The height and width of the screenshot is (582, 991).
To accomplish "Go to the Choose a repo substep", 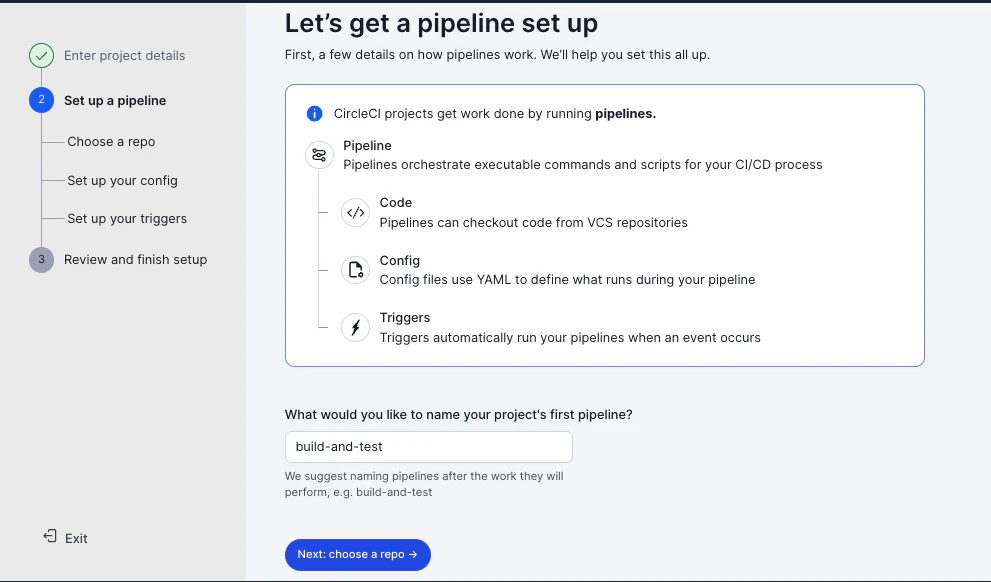I will (111, 142).
